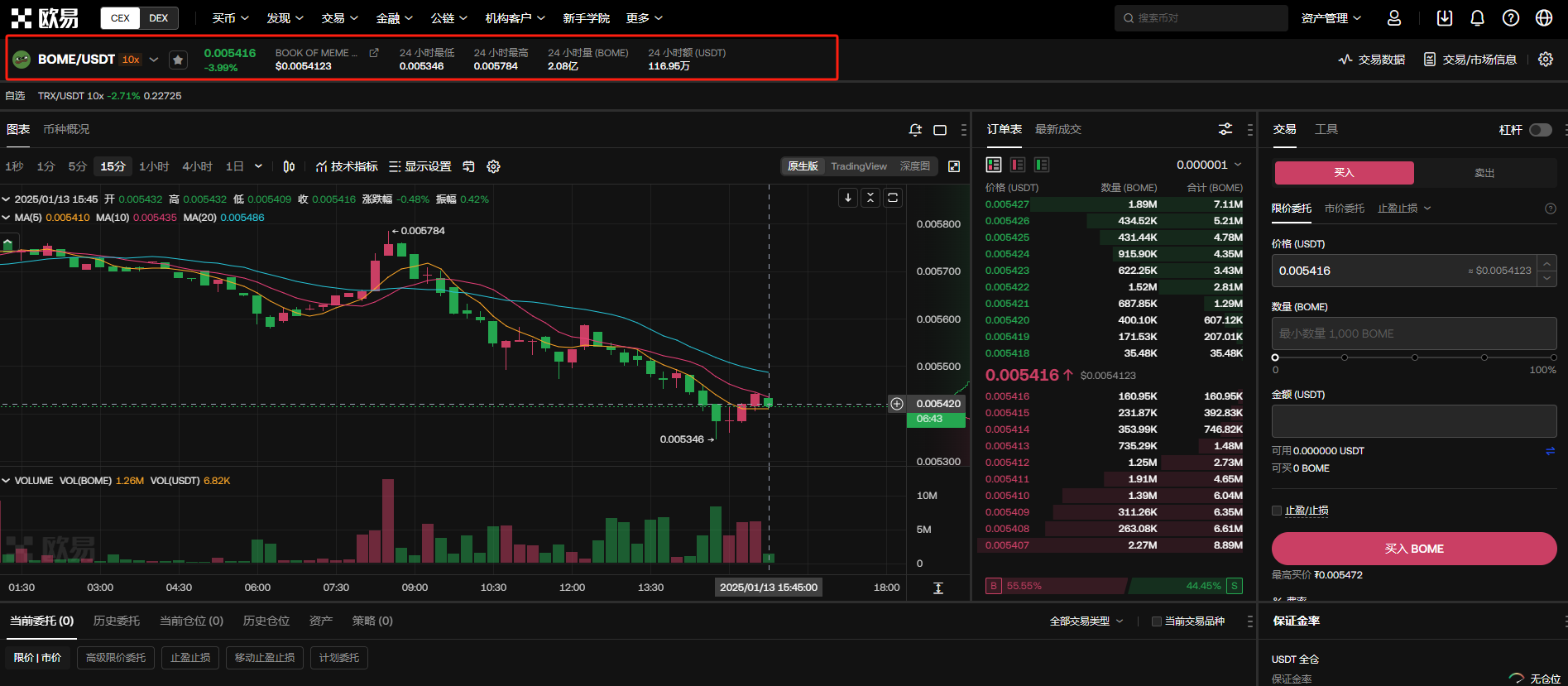Screen dimensions: 1568x686
Task: Open the BOOK OF MEME external link icon
Action: coord(374,52)
